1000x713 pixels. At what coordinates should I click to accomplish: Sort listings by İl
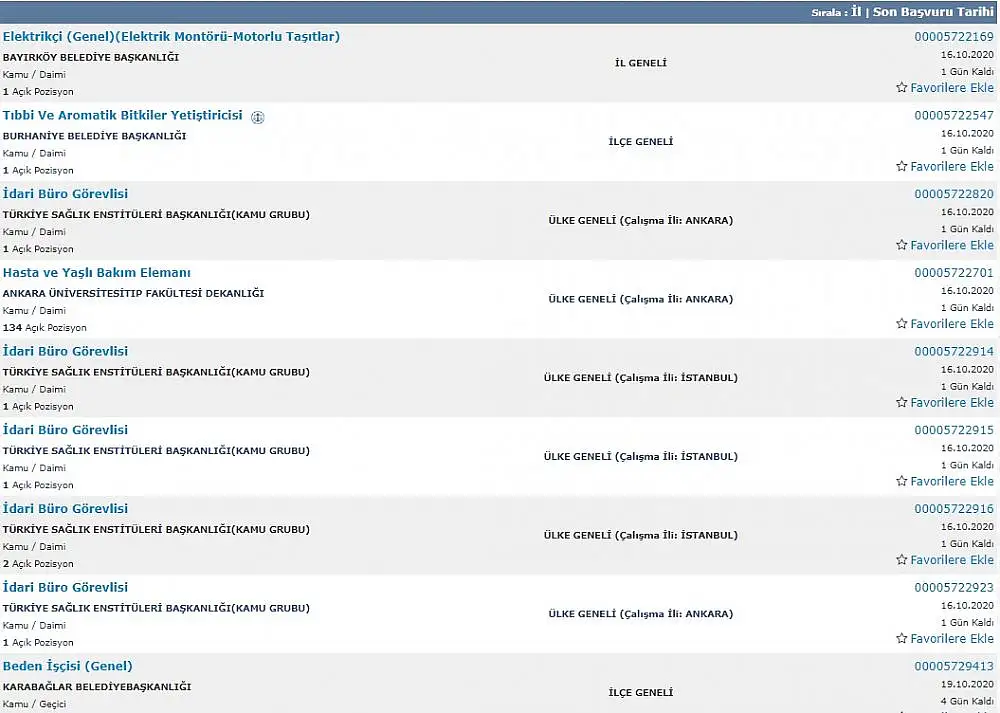(856, 11)
